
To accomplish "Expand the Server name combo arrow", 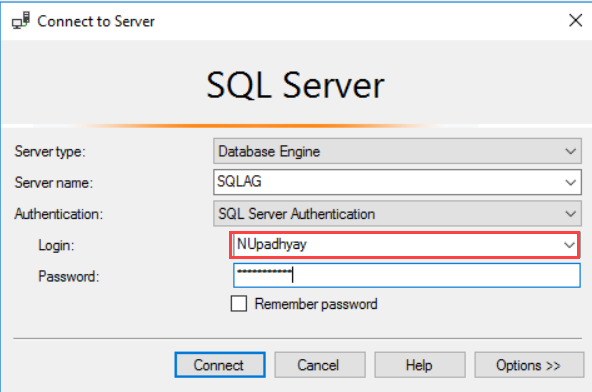I will (x=570, y=182).
